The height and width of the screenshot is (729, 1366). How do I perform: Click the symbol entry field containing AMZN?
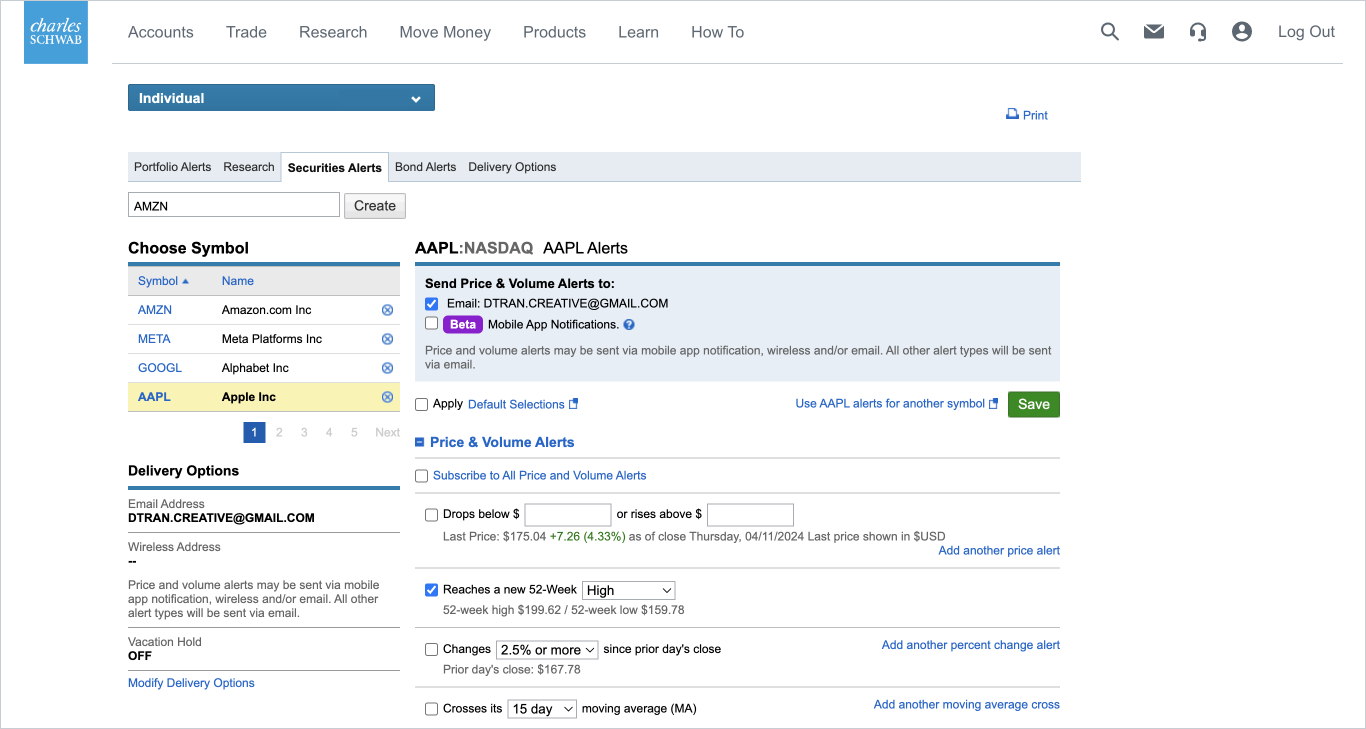click(234, 205)
